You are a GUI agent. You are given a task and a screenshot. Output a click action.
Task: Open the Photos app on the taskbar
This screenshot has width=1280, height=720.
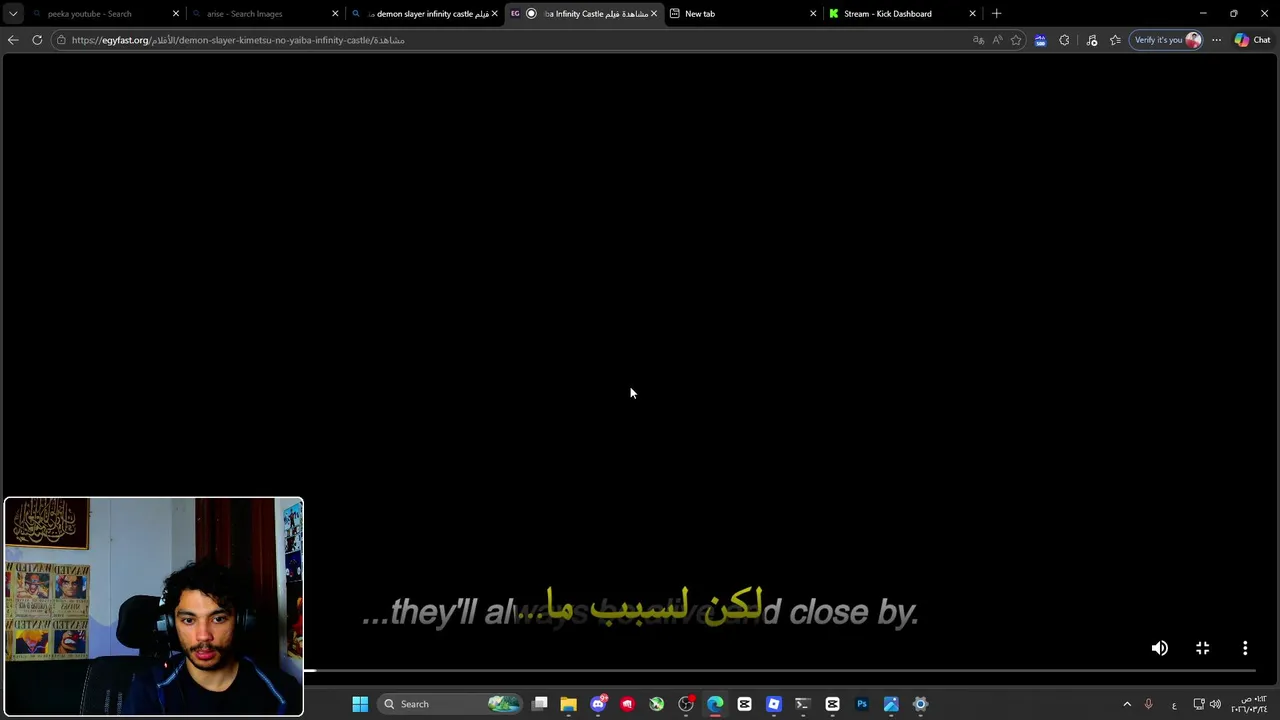click(891, 704)
